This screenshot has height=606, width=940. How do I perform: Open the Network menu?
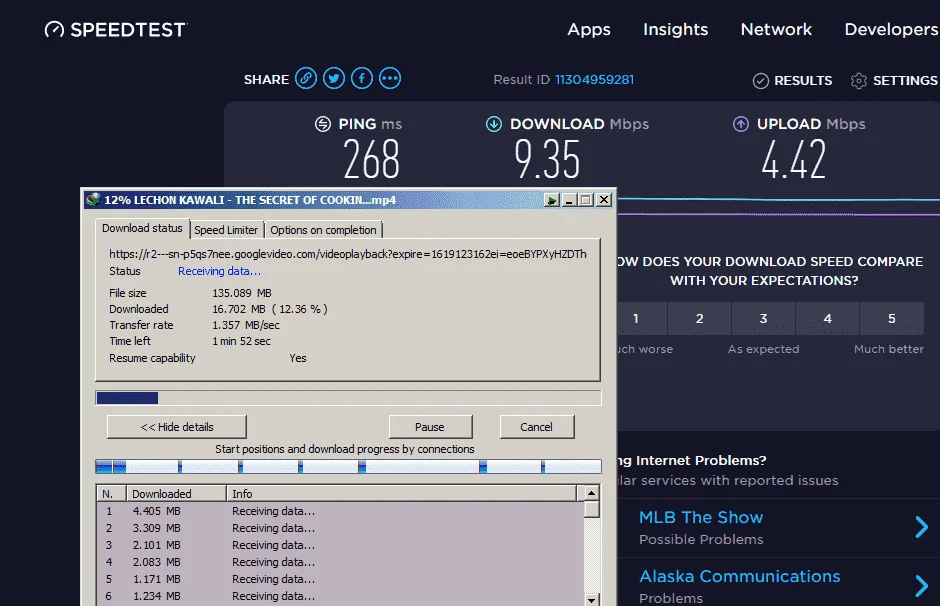(x=776, y=29)
